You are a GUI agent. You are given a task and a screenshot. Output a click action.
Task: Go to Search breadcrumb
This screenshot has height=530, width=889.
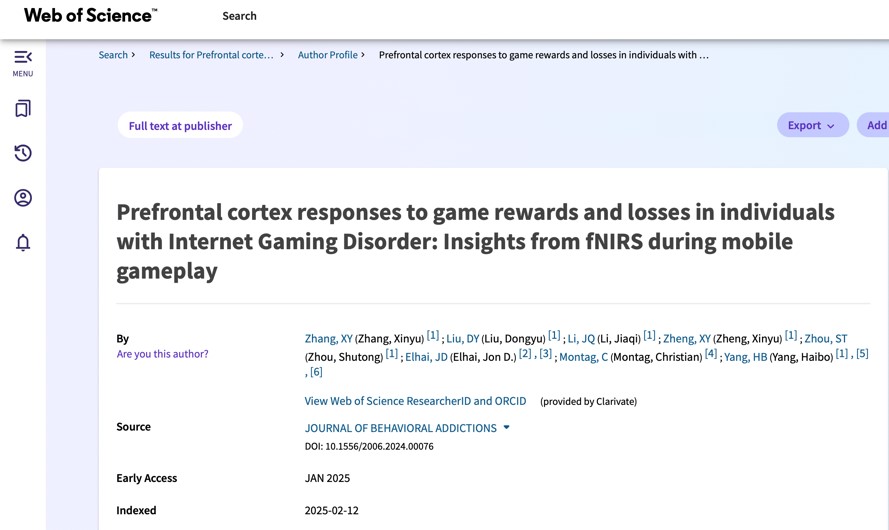click(113, 55)
